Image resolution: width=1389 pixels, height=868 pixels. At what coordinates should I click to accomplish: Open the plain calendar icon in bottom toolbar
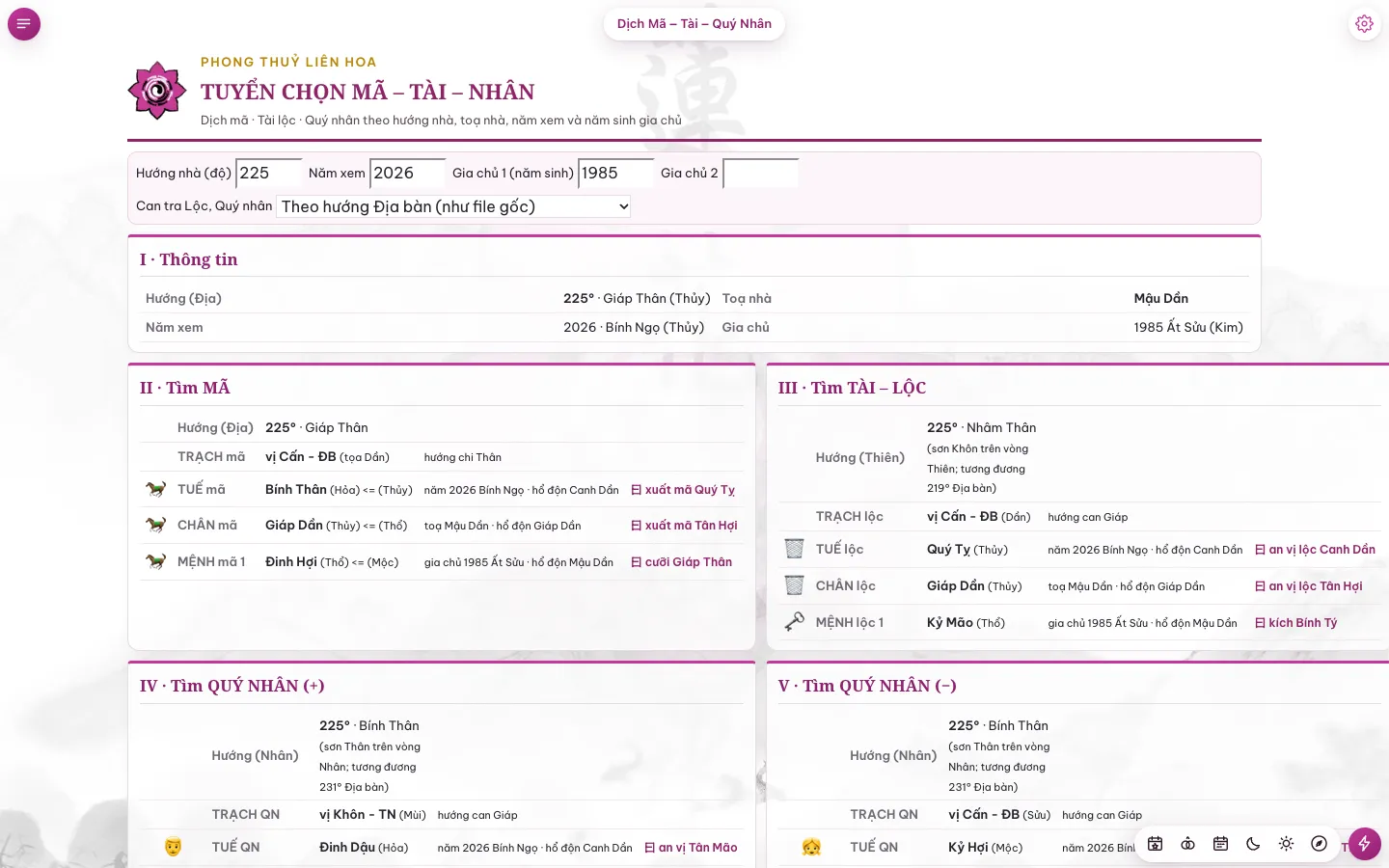[1220, 844]
